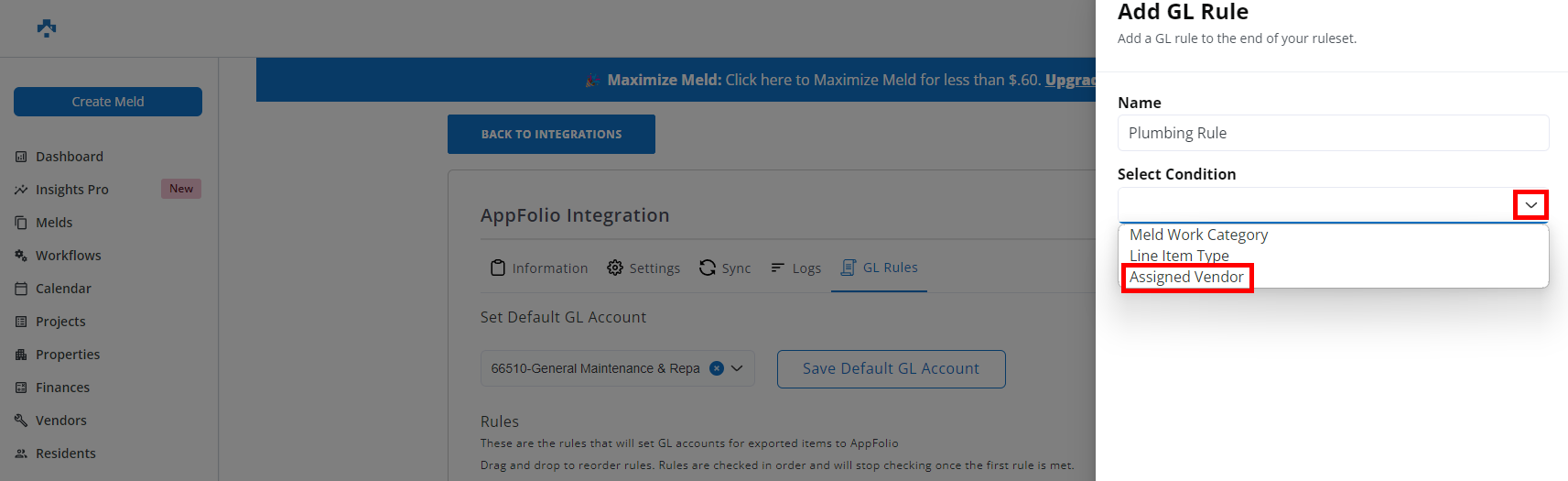Switch to the Settings tab
The height and width of the screenshot is (481, 1568).
(x=643, y=268)
